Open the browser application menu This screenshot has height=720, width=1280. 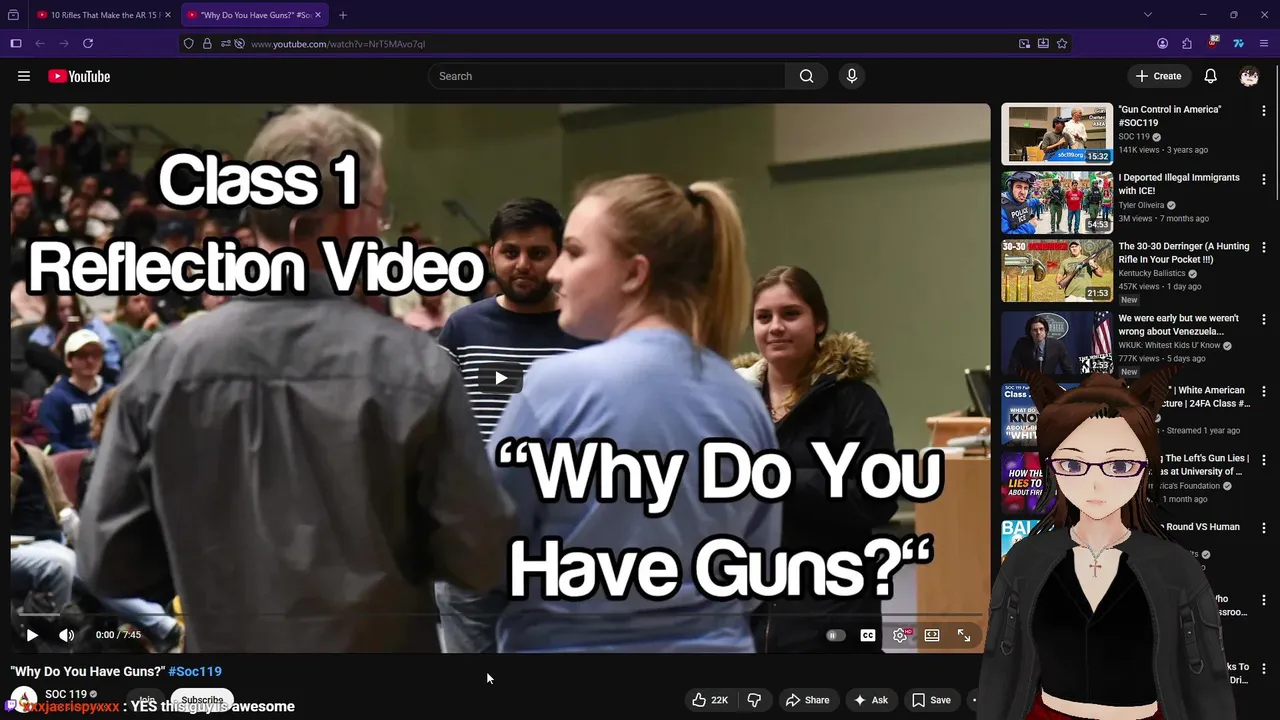click(x=1264, y=44)
